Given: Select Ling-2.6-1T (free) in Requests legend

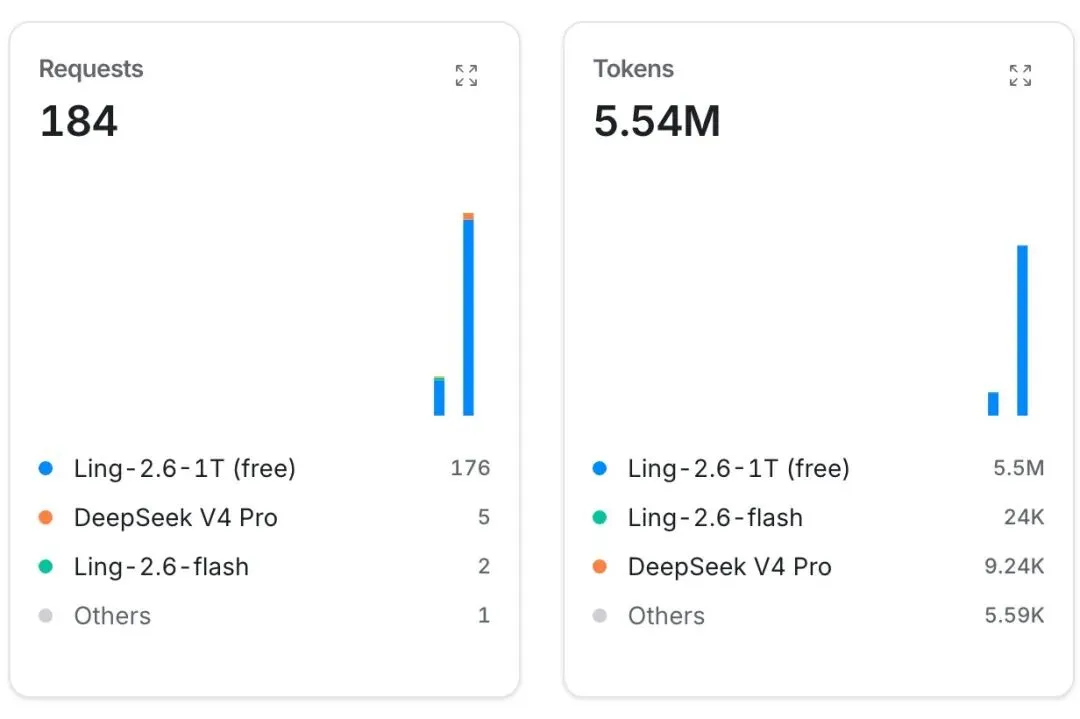Looking at the screenshot, I should pyautogui.click(x=185, y=468).
